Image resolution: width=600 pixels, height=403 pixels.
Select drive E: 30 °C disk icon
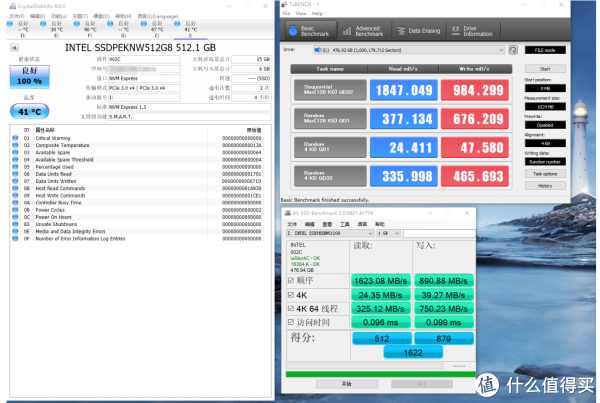[x=43, y=24]
